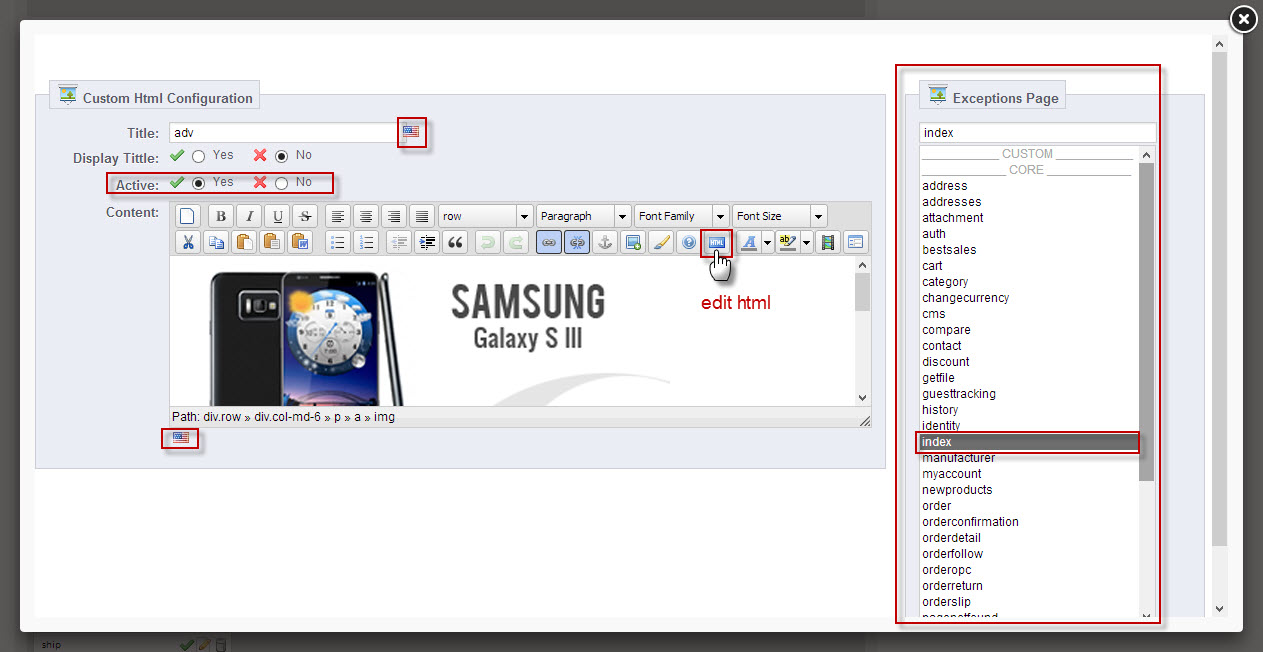This screenshot has height=652, width=1263.
Task: Align text center
Action: click(366, 216)
